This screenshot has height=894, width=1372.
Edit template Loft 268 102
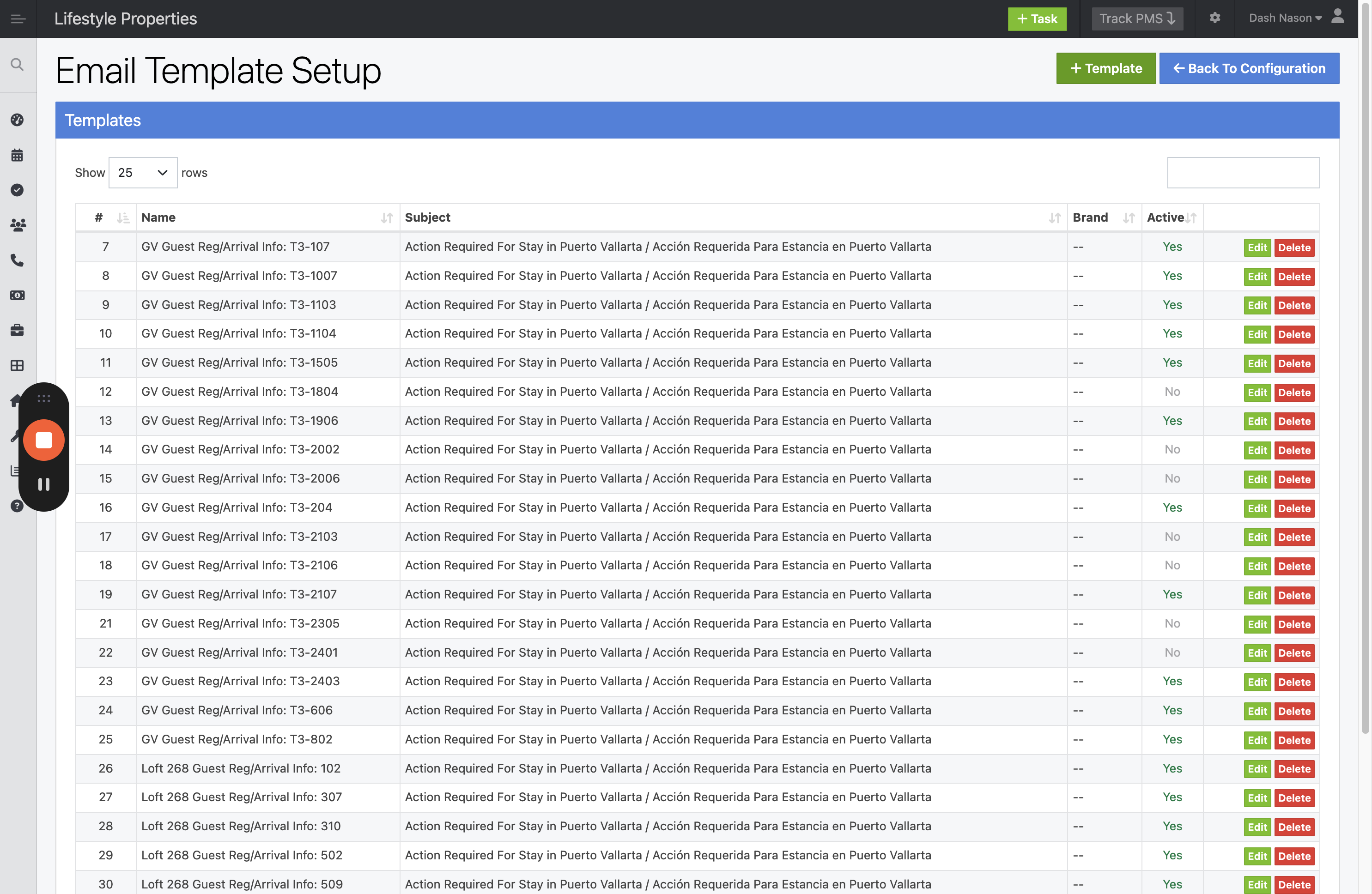[x=1257, y=769]
